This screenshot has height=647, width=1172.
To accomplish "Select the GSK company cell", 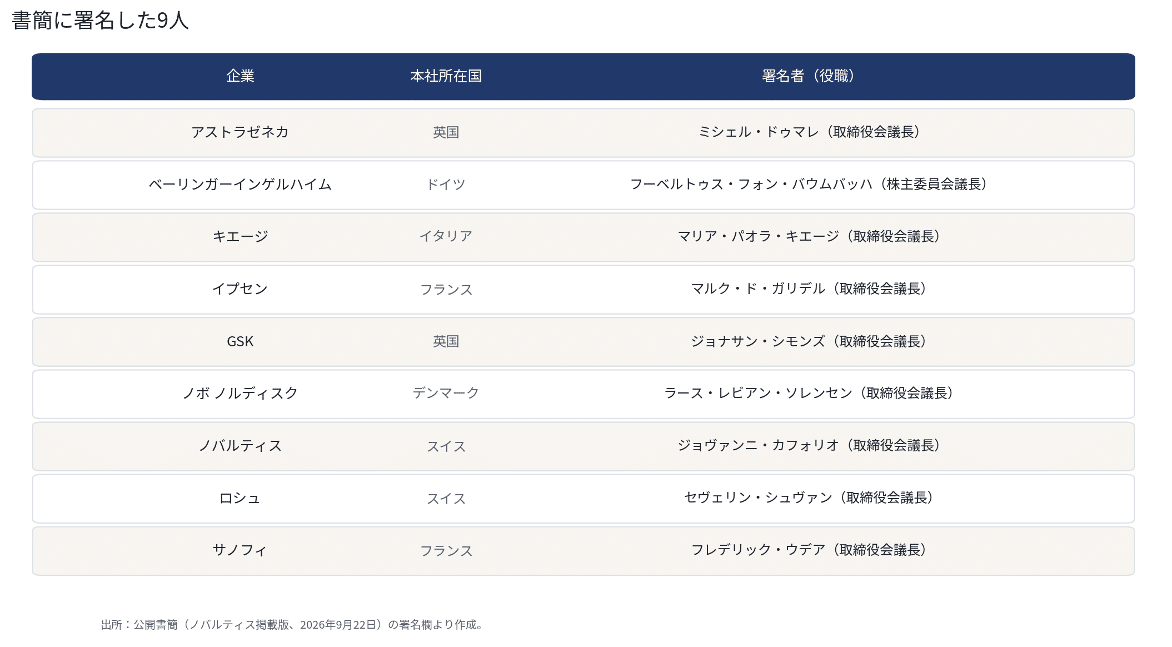I will click(x=240, y=341).
